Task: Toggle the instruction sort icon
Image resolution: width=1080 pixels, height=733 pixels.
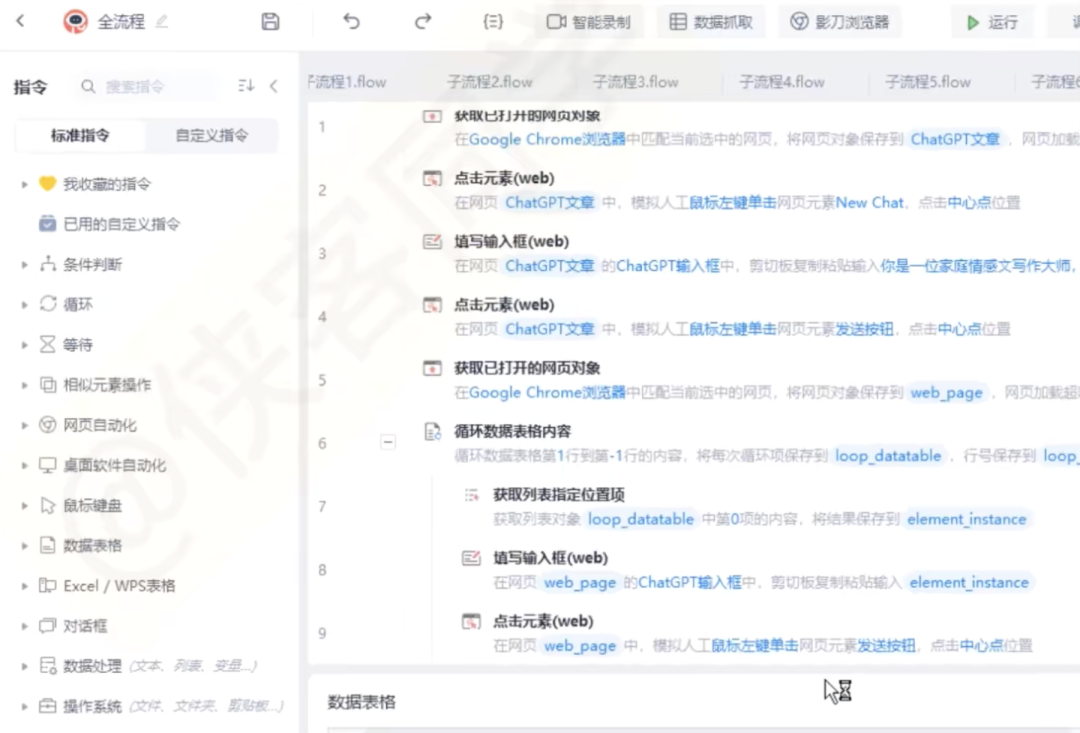Action: 246,86
